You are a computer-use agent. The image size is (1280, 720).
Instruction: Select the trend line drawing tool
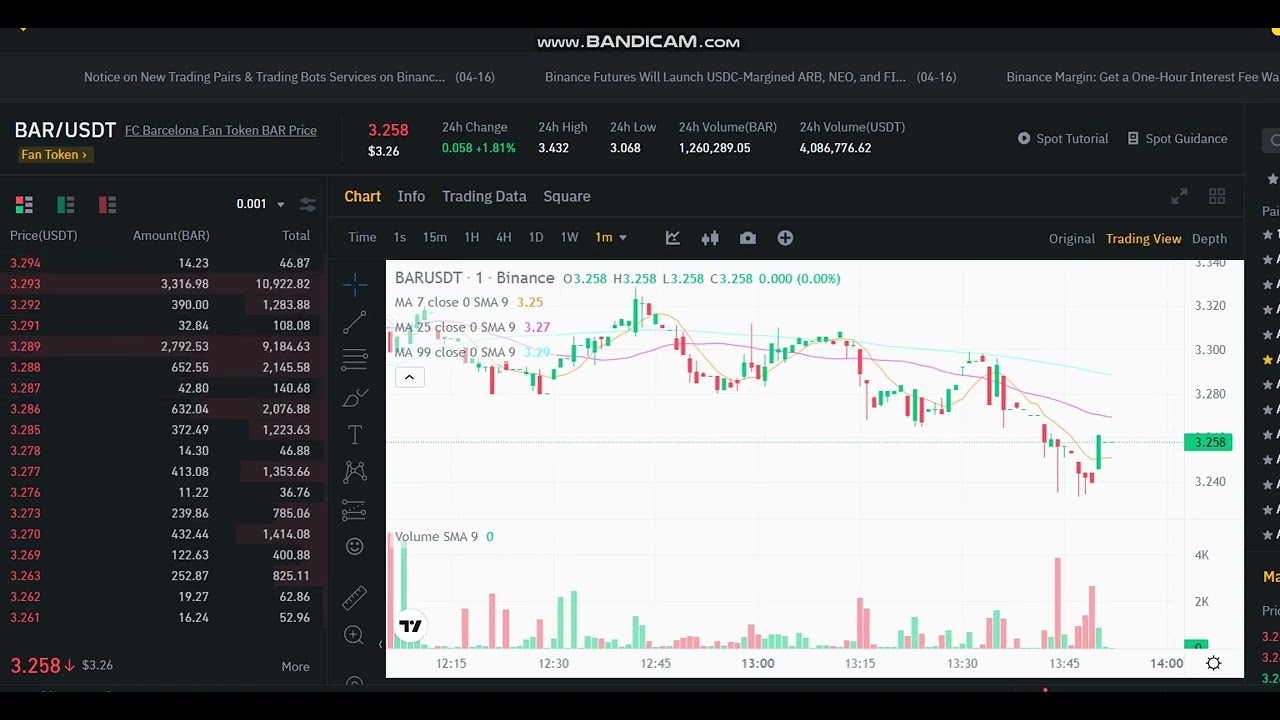(x=355, y=322)
